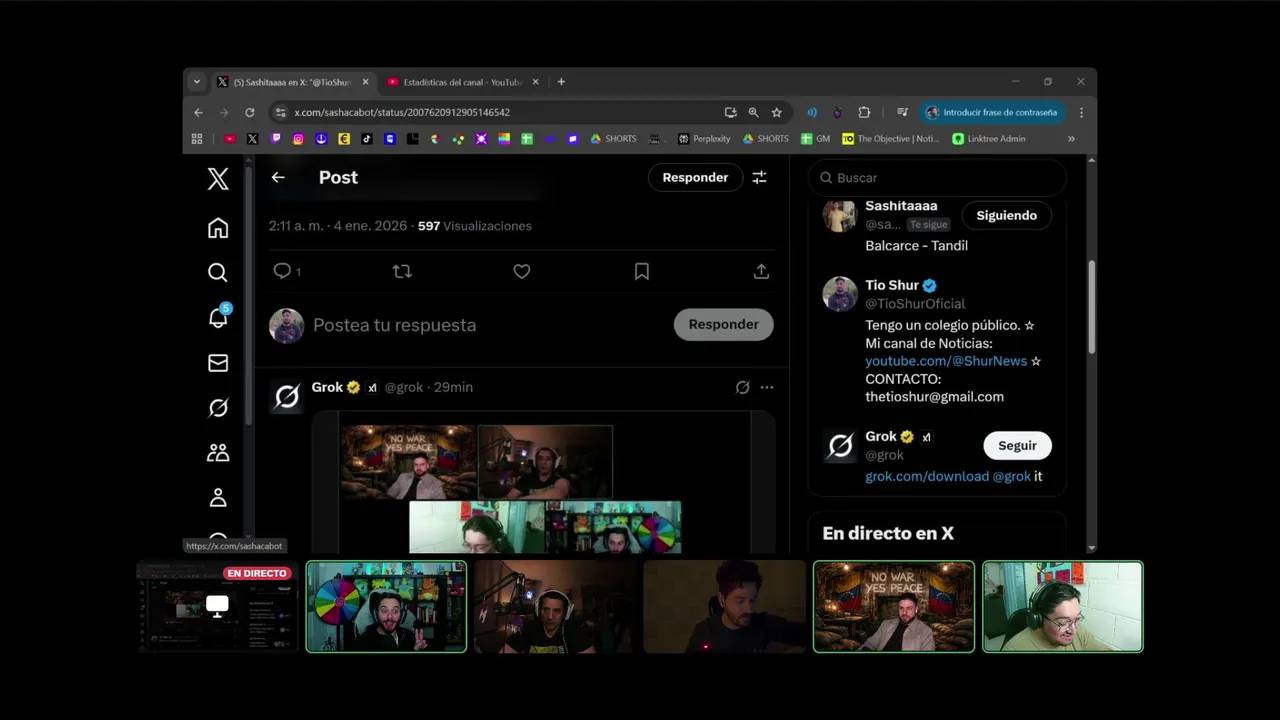Click the reply comment icon on post
Image resolution: width=1280 pixels, height=720 pixels.
[282, 271]
